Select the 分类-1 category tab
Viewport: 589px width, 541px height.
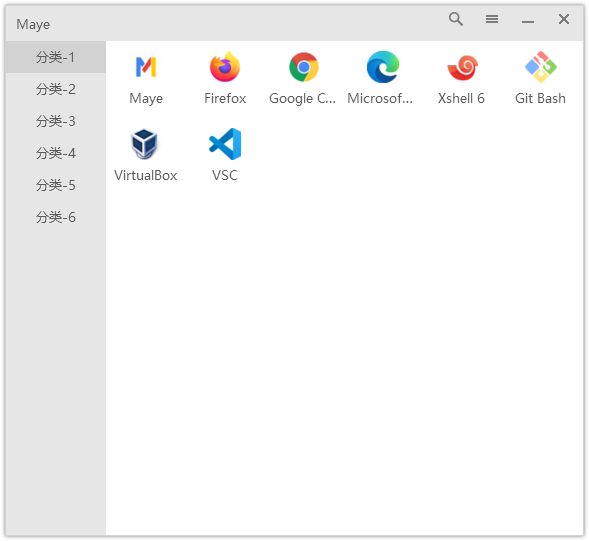click(56, 57)
